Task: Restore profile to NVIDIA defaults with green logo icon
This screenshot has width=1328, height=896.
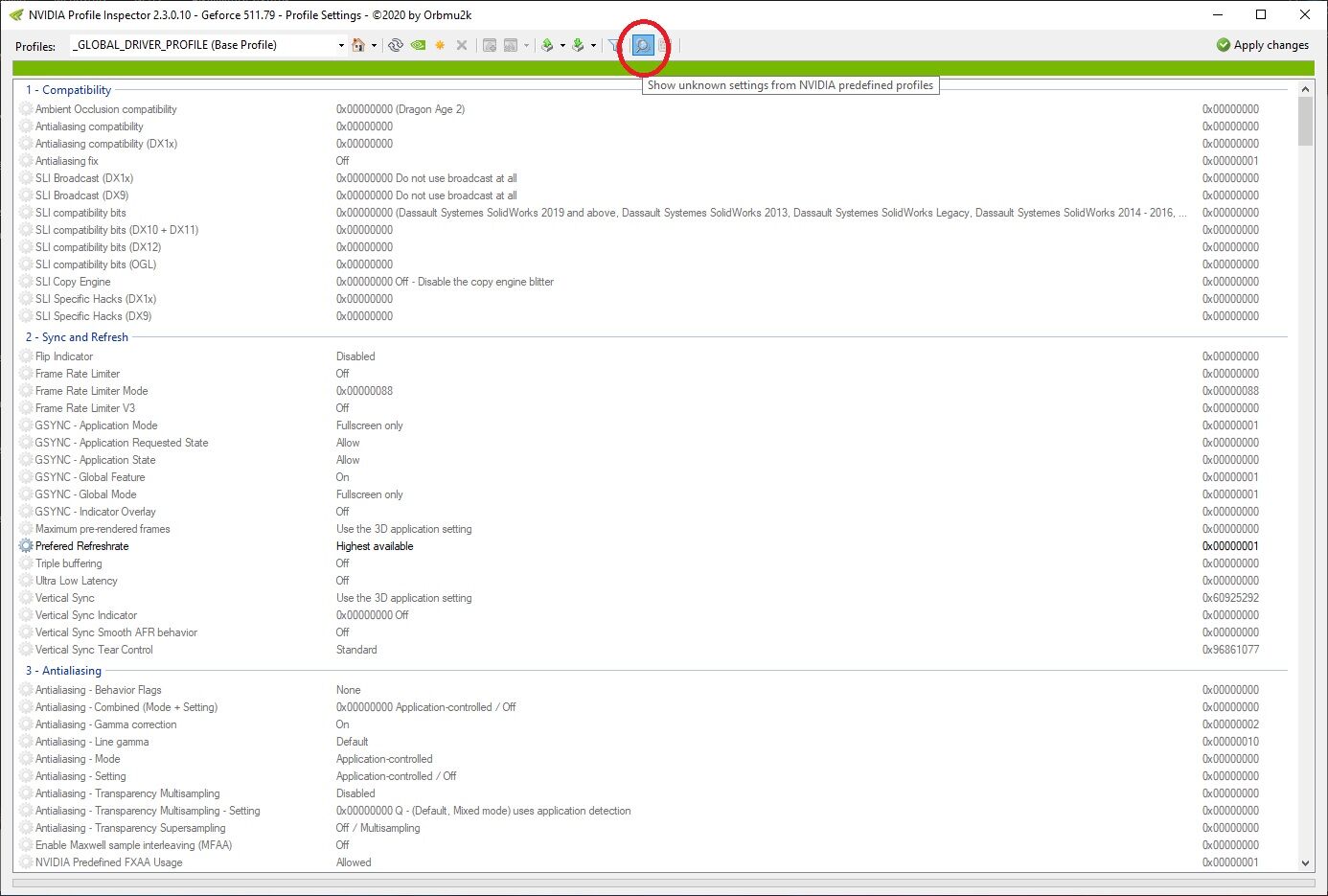Action: [418, 45]
